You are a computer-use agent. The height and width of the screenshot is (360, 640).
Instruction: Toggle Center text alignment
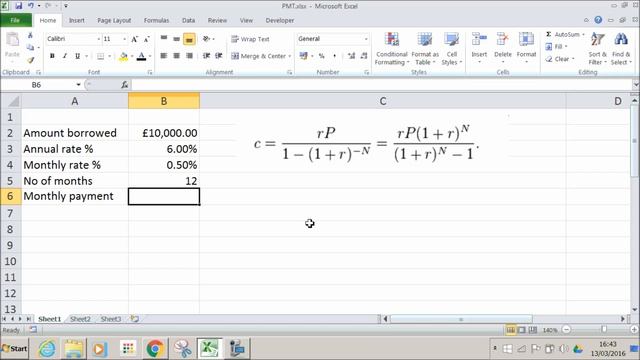click(176, 56)
